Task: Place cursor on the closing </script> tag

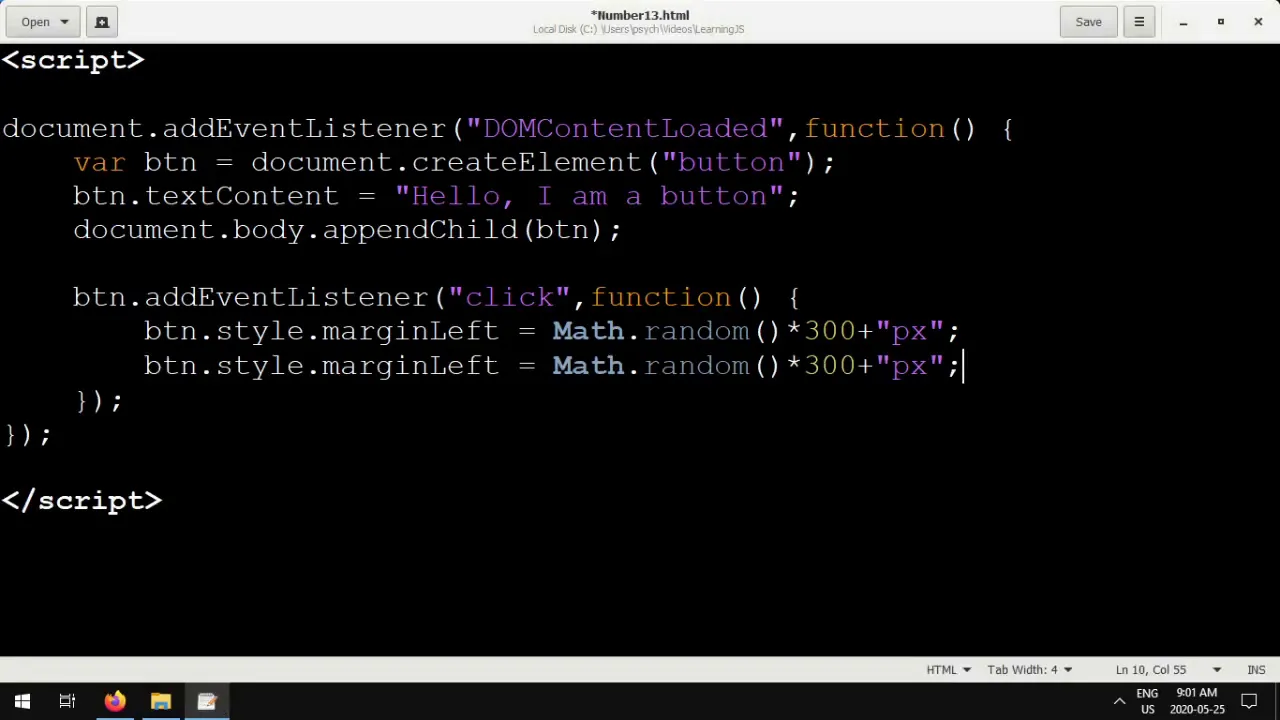Action: (x=82, y=501)
